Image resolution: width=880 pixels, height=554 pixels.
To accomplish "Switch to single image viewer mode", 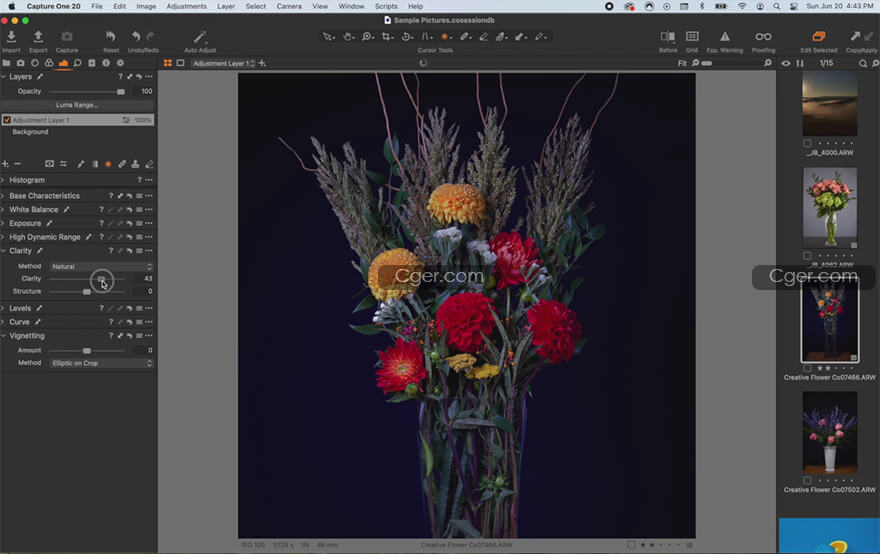I will point(180,63).
